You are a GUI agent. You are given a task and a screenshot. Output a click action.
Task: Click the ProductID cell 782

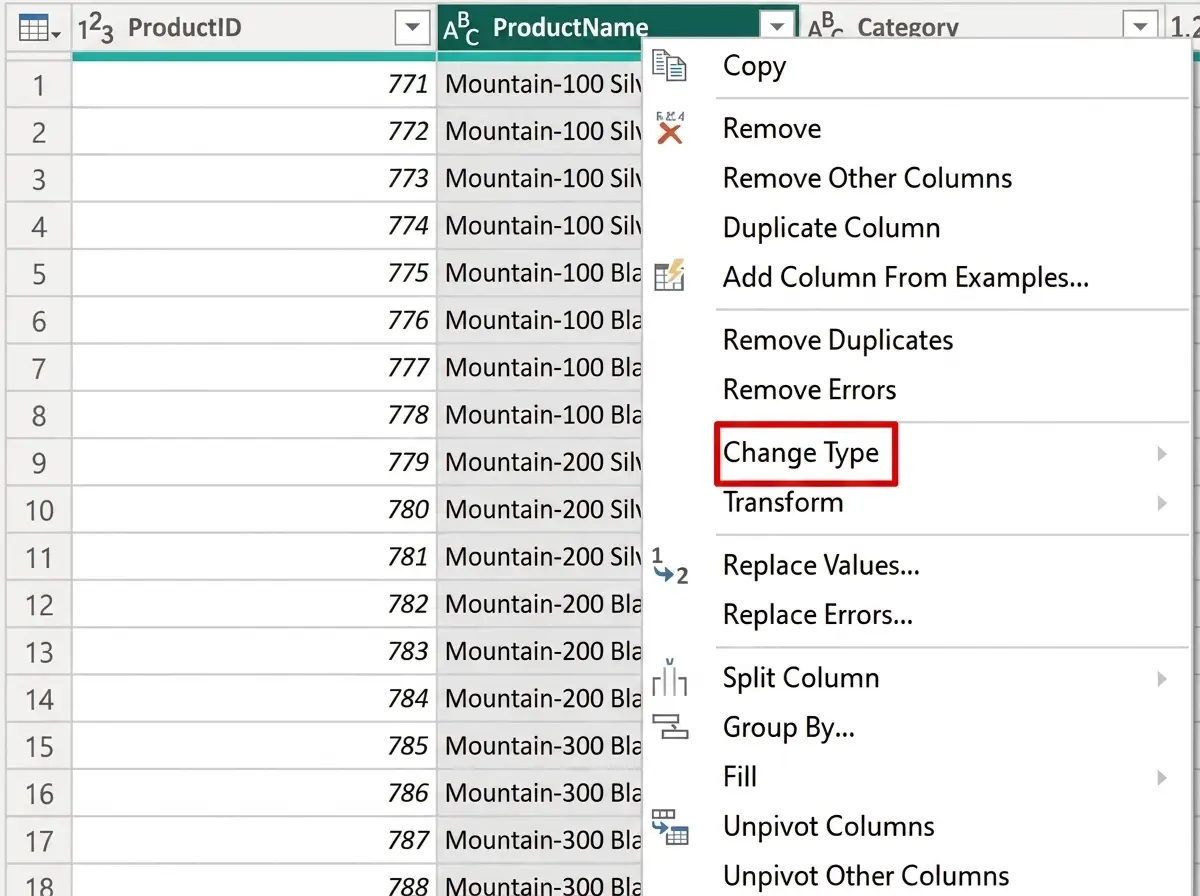[x=254, y=605]
